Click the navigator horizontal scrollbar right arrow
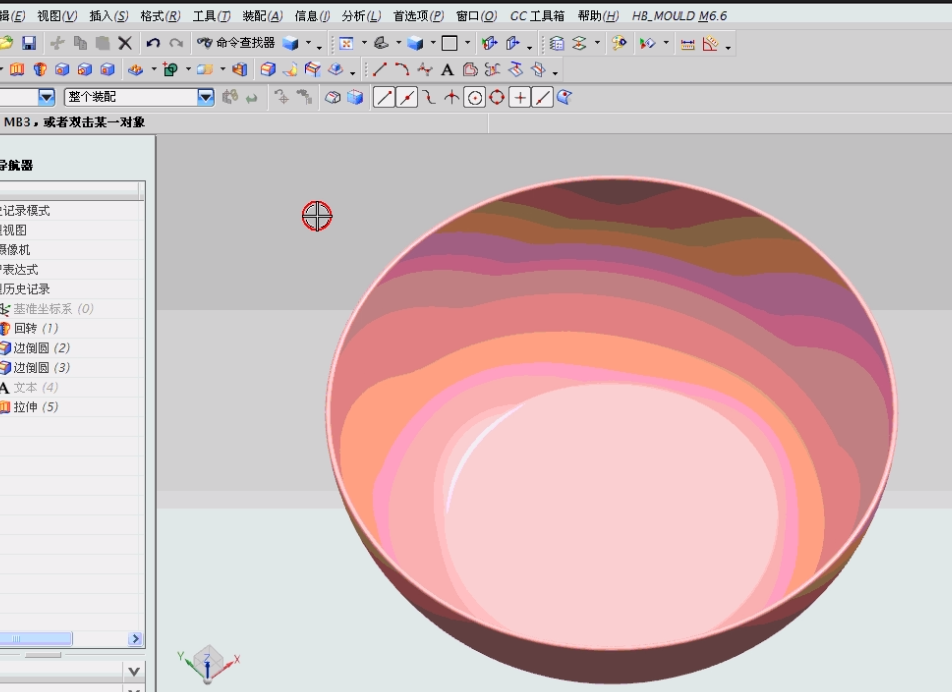Viewport: 952px width, 692px height. point(135,639)
